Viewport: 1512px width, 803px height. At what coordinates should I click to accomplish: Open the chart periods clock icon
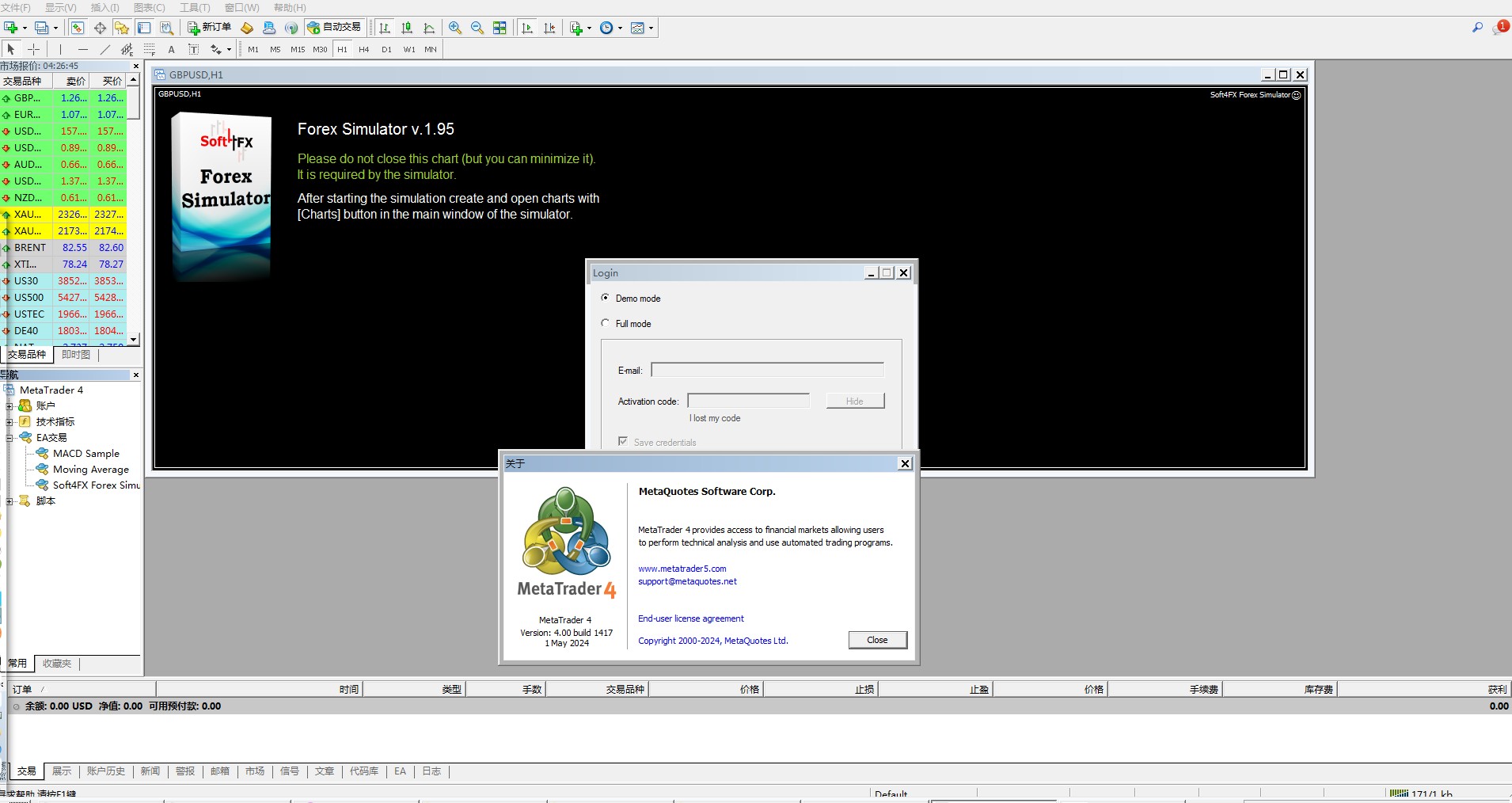coord(606,28)
